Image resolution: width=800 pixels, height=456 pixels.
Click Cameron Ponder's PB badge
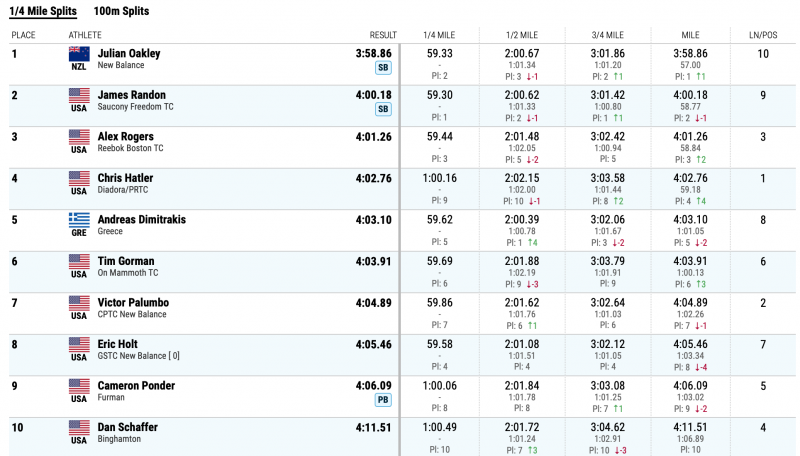tap(383, 400)
